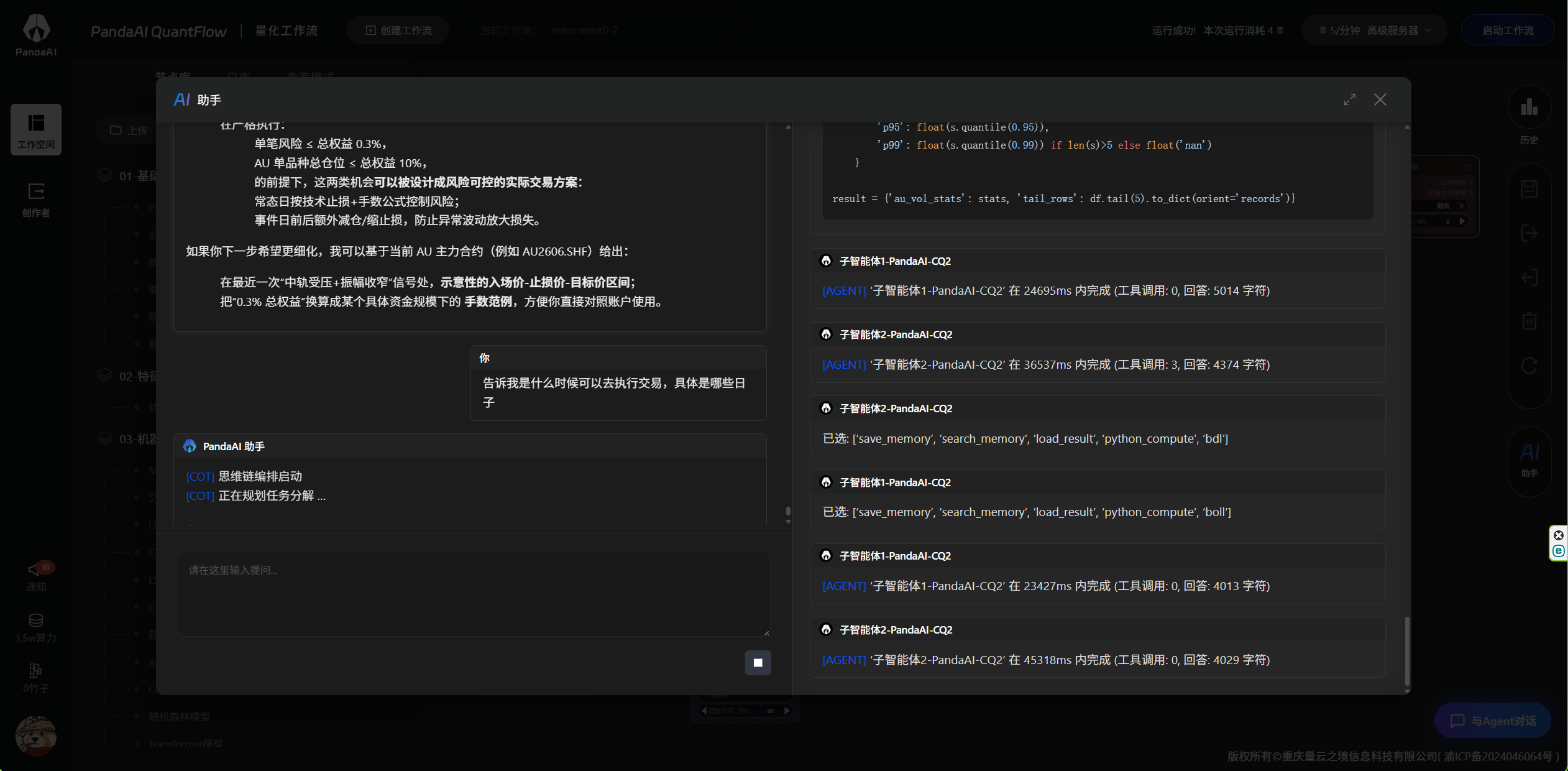
Task: Expand the 高级服务器 server selection dropdown
Action: [1373, 29]
